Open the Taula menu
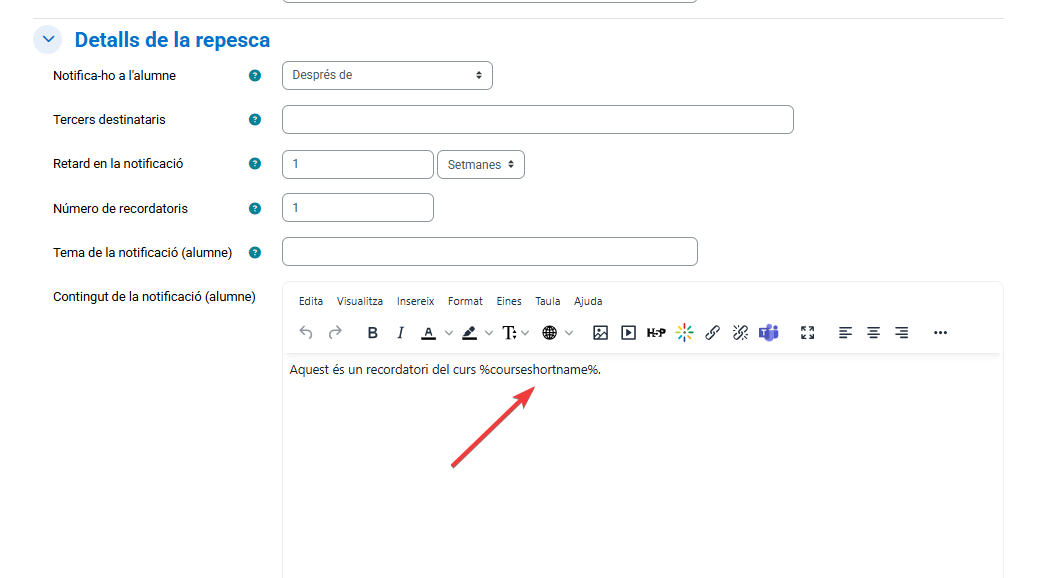The image size is (1044, 578). (x=547, y=301)
